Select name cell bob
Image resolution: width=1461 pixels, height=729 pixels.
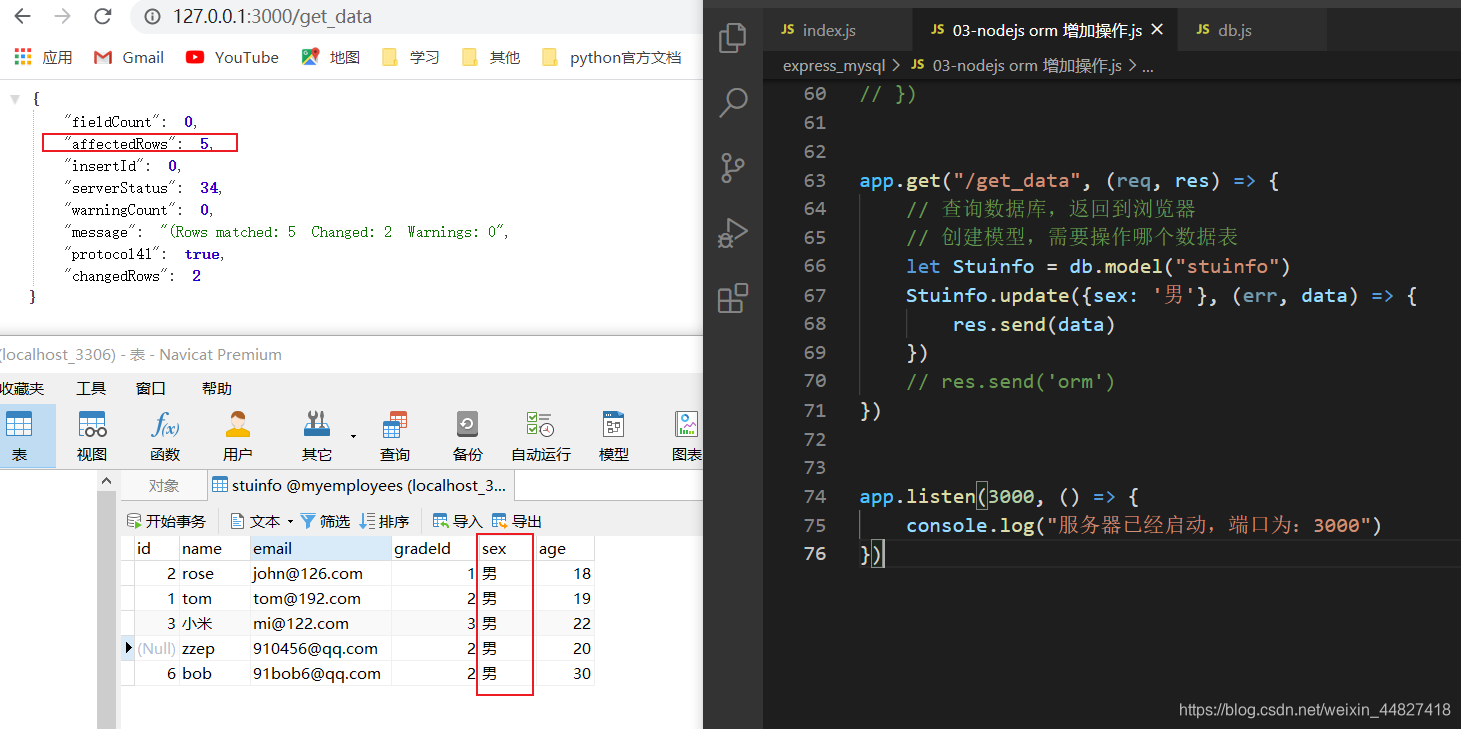pos(214,674)
